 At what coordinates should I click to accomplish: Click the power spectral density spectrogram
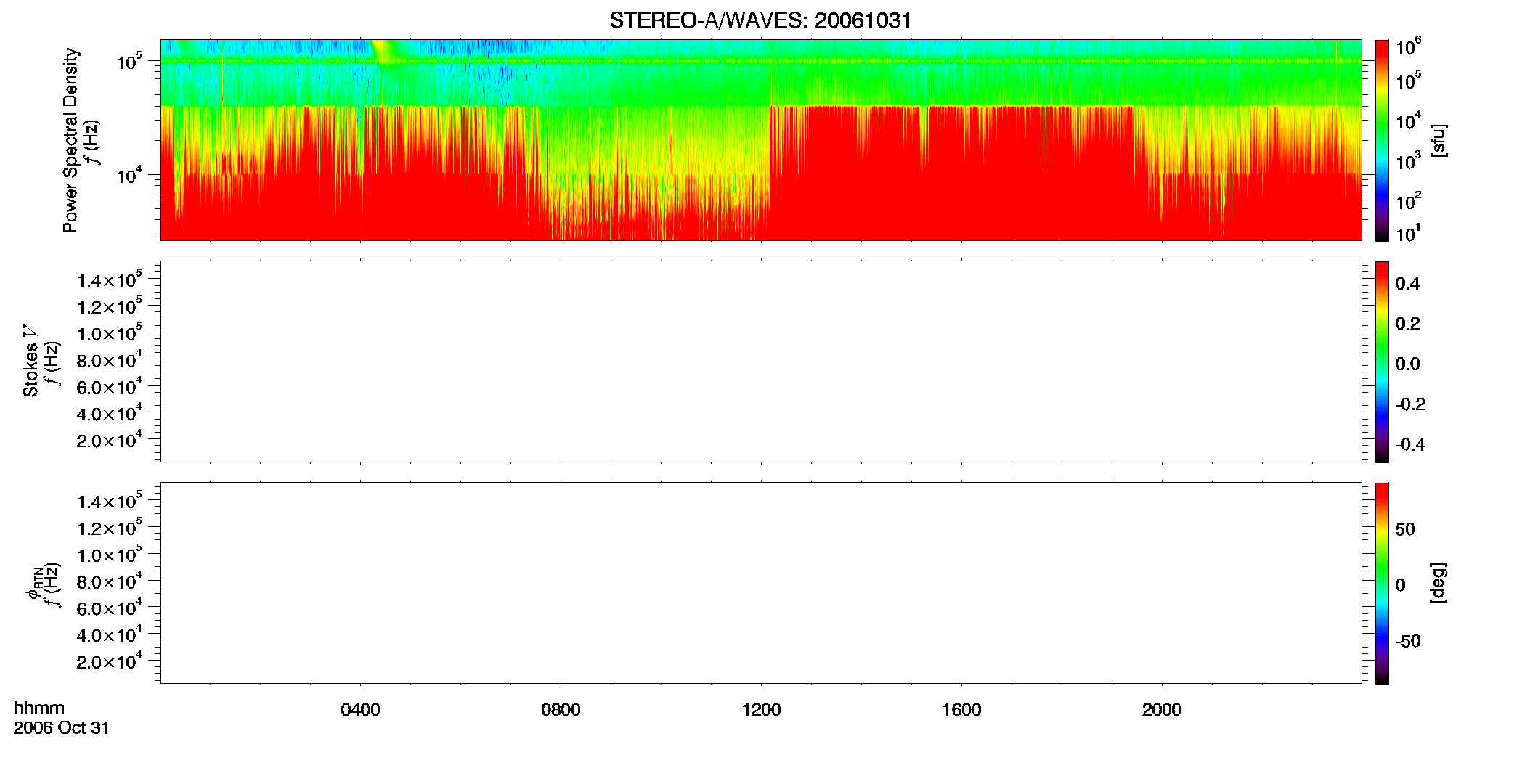pyautogui.click(x=761, y=140)
